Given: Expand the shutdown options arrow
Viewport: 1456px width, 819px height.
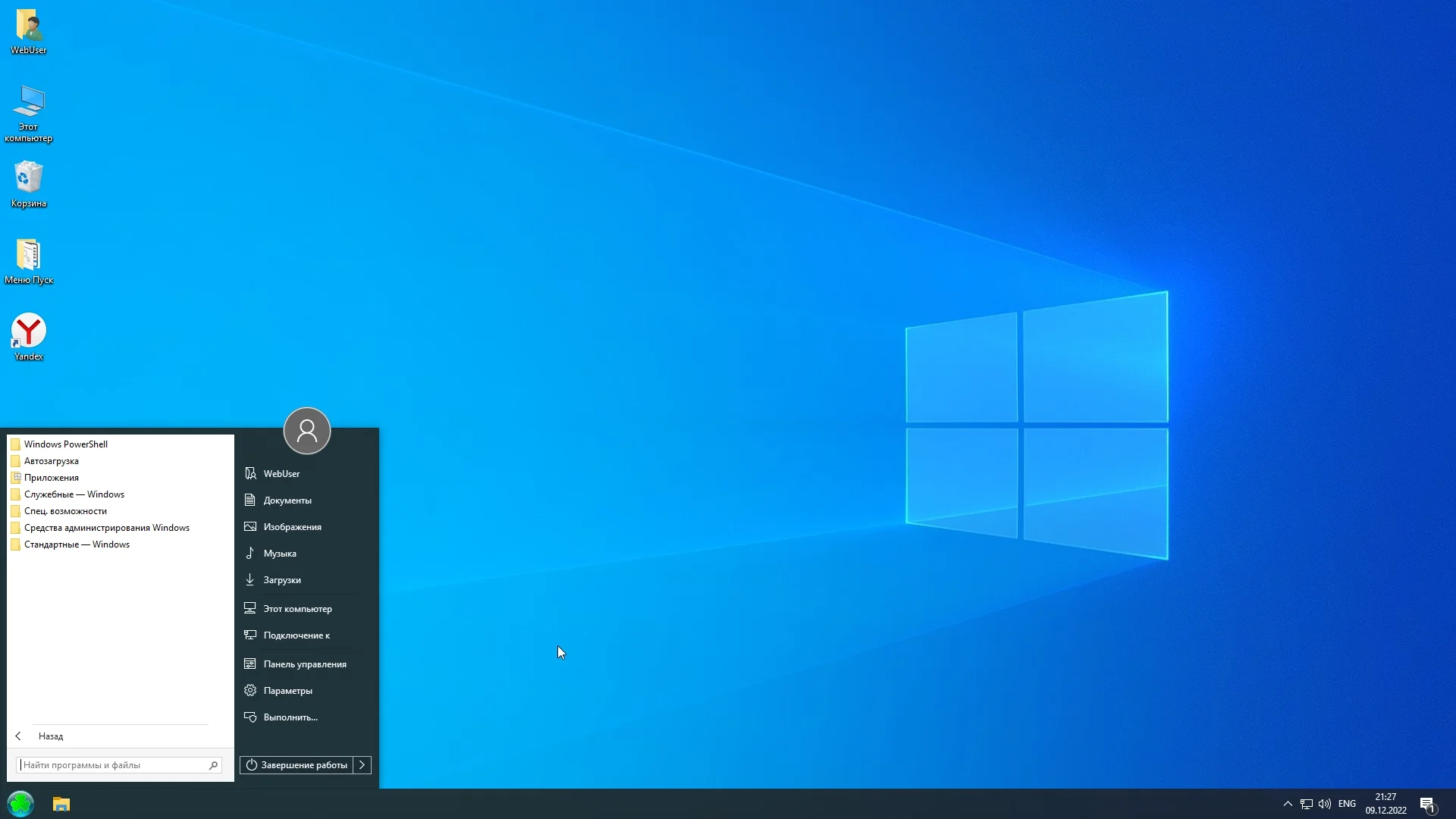Looking at the screenshot, I should click(x=362, y=765).
